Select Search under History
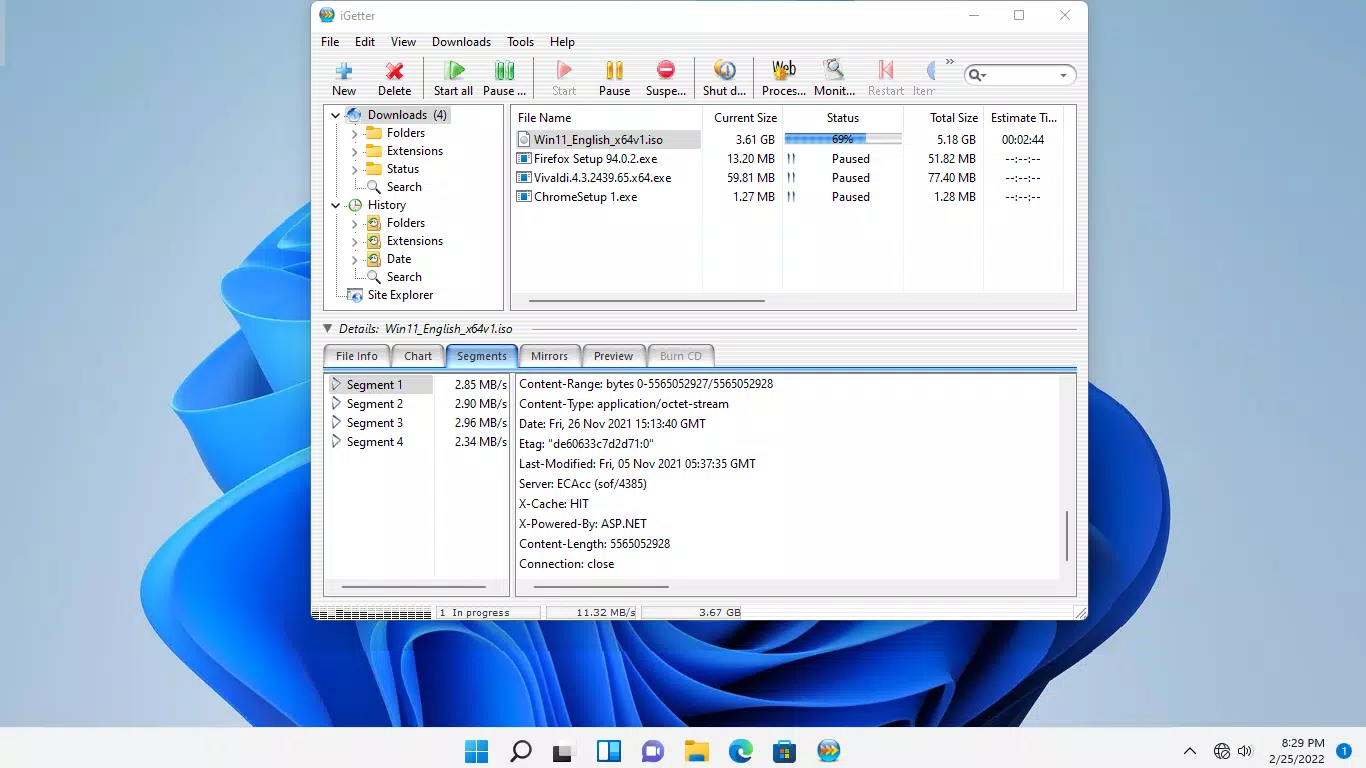1366x768 pixels. [x=404, y=277]
